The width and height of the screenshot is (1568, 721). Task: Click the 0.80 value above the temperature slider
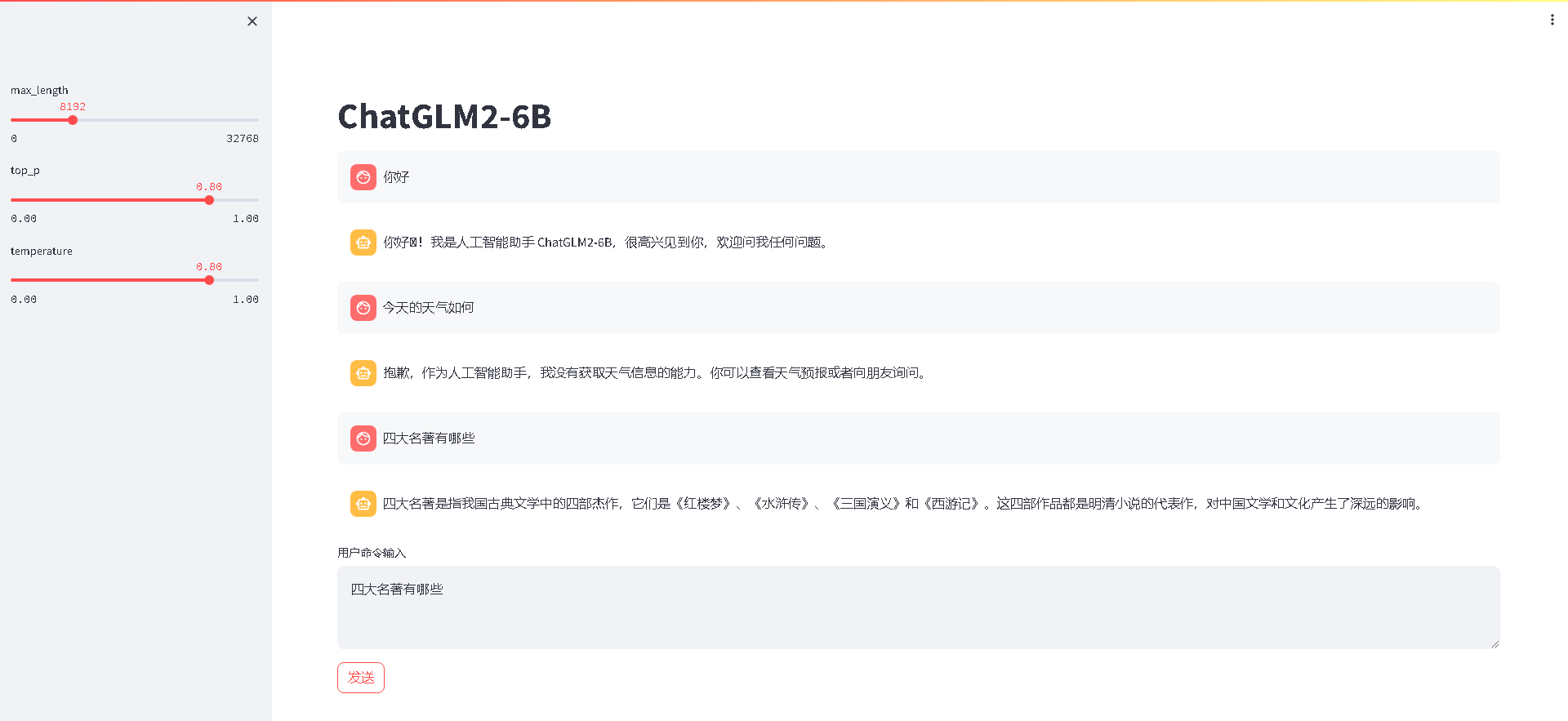(x=209, y=267)
